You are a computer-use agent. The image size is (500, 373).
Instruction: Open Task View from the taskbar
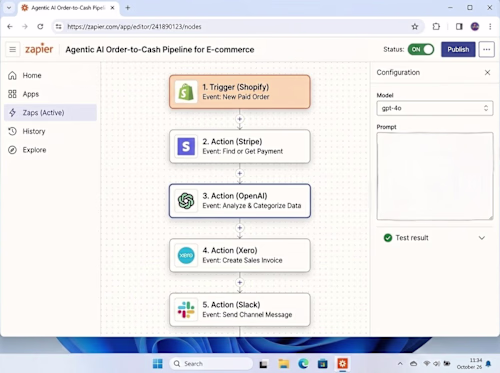pos(264,364)
